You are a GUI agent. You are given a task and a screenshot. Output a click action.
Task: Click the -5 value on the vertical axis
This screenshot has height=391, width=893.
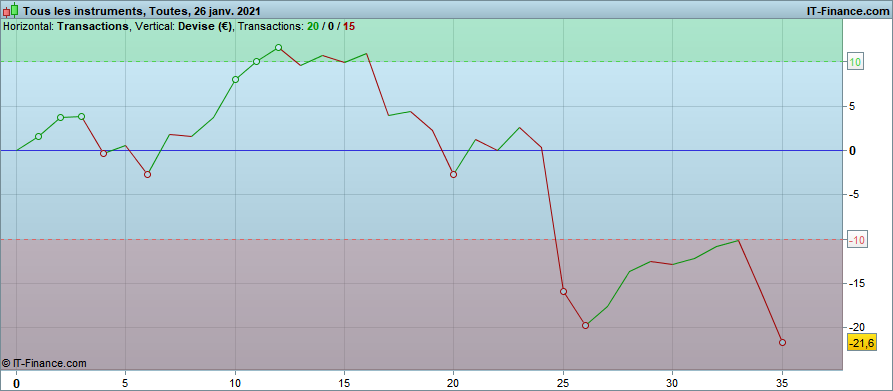(854, 195)
